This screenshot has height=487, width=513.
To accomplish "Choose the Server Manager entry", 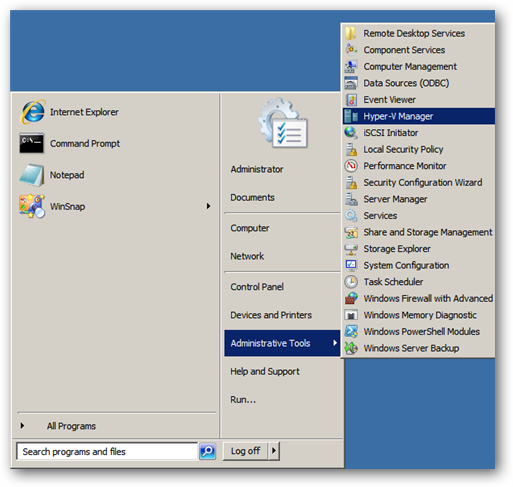I will point(419,199).
